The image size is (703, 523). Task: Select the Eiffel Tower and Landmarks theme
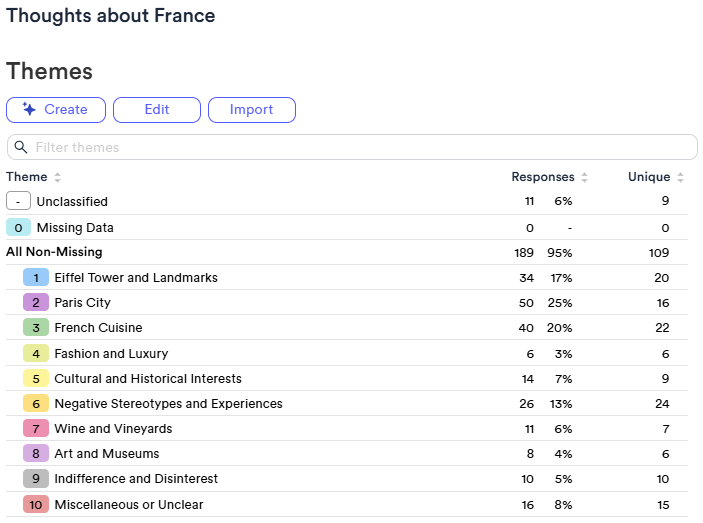coord(136,277)
